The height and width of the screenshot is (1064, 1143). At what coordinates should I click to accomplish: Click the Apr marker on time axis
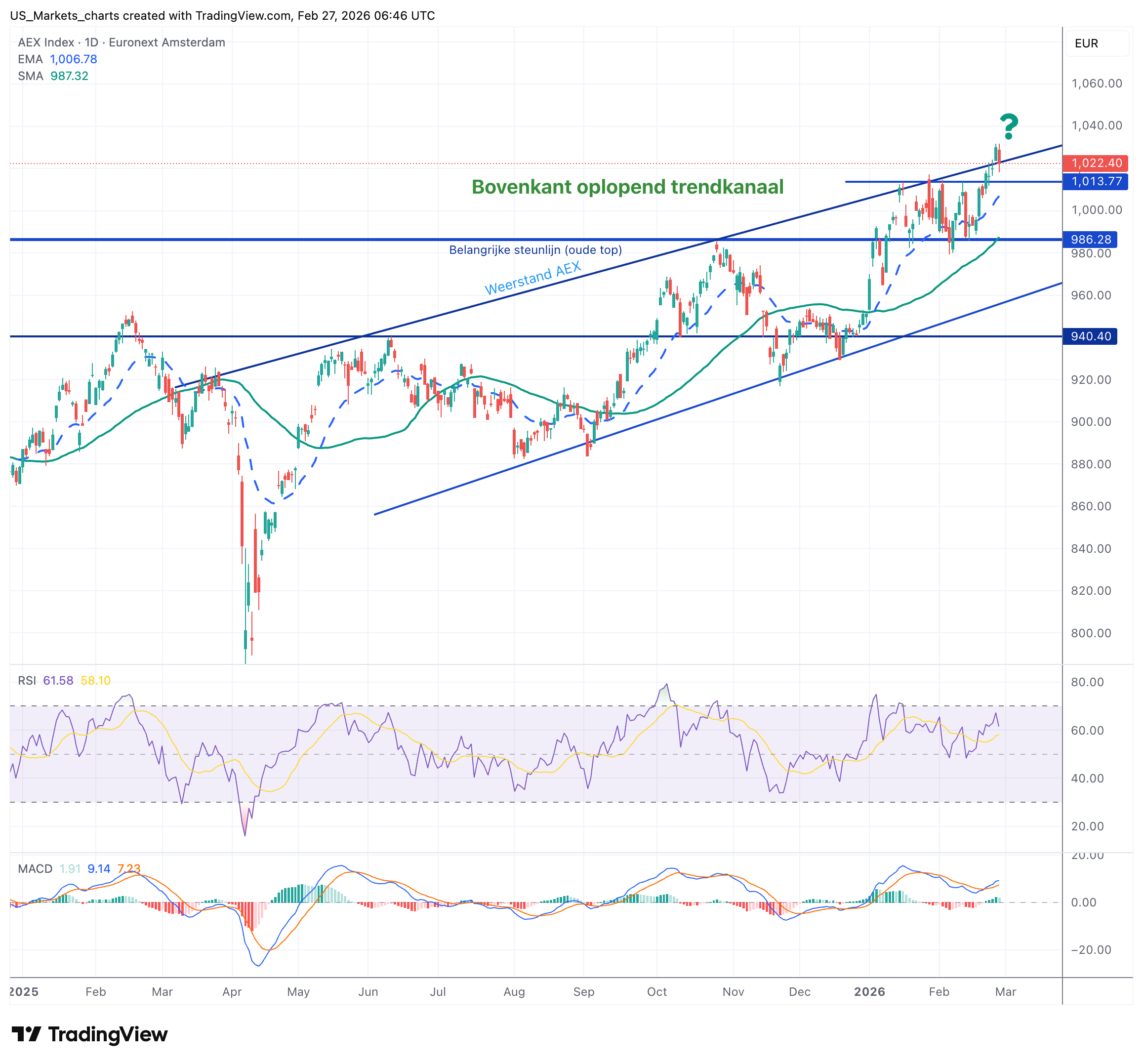[x=232, y=991]
